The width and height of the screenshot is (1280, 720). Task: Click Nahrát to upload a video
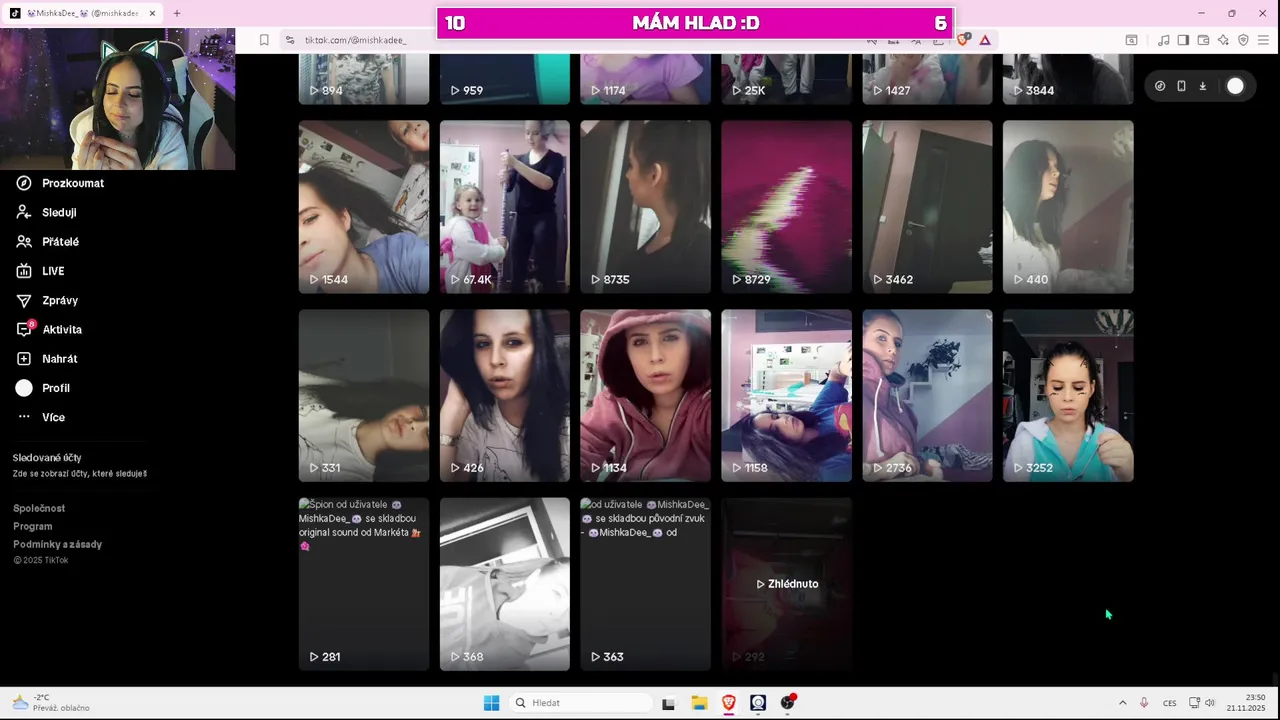click(x=46, y=358)
